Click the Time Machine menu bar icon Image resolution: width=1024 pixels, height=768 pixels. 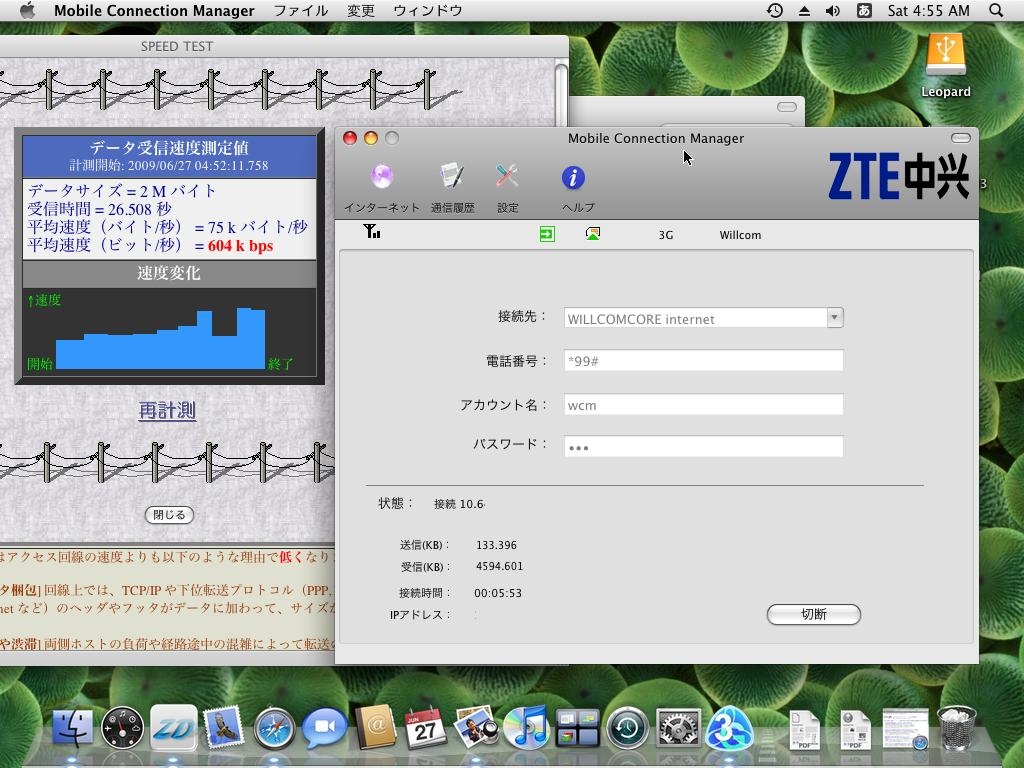775,10
